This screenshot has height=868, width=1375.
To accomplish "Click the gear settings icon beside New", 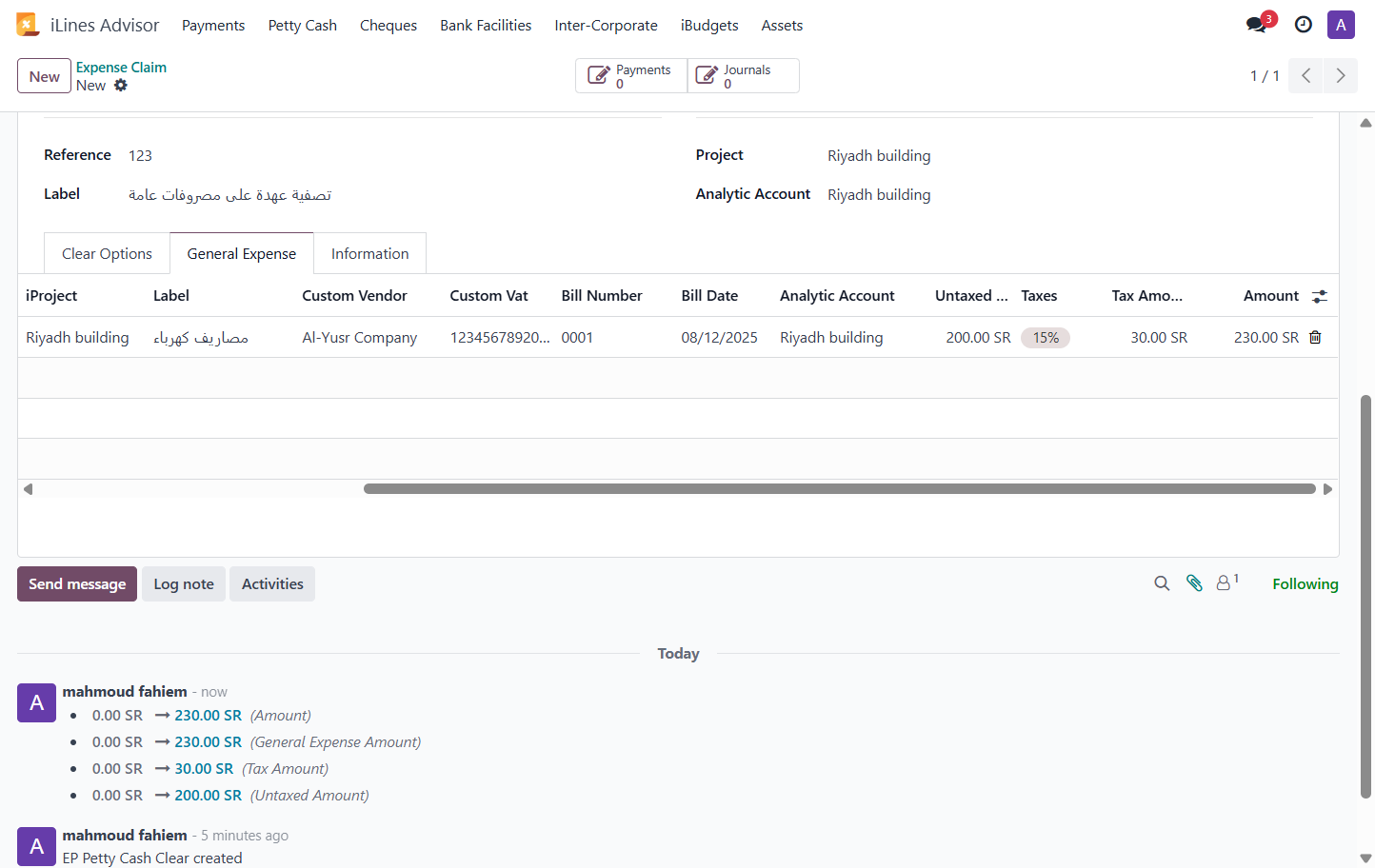I will pos(121,85).
